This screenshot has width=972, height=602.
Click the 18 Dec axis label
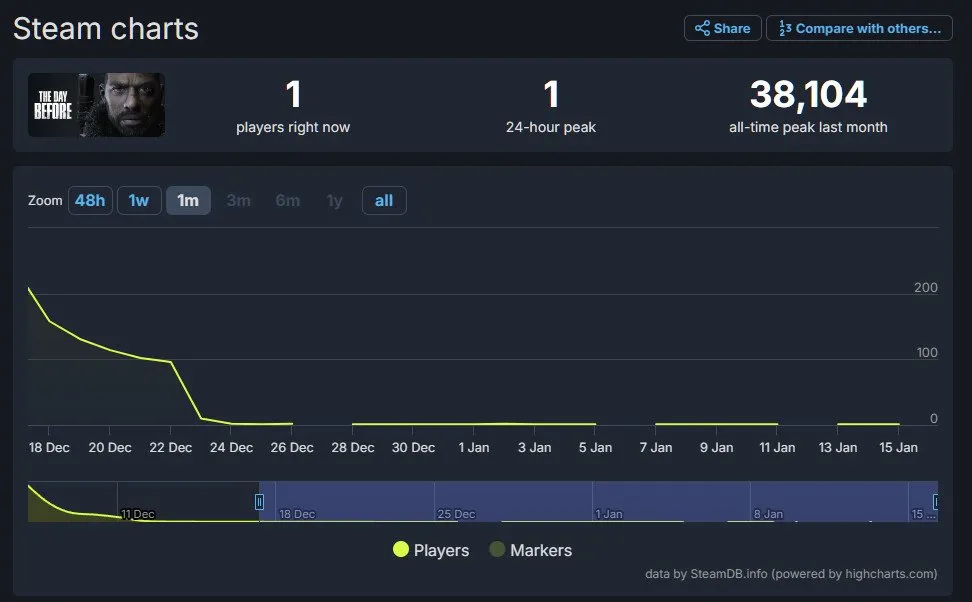[49, 448]
